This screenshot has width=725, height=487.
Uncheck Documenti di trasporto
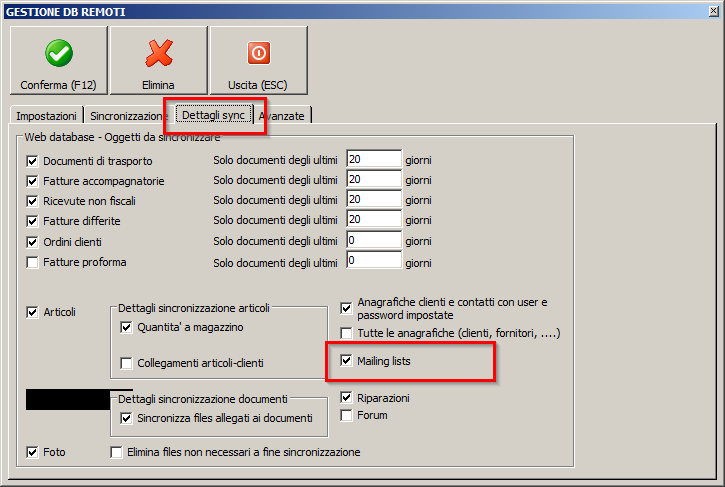[32, 161]
